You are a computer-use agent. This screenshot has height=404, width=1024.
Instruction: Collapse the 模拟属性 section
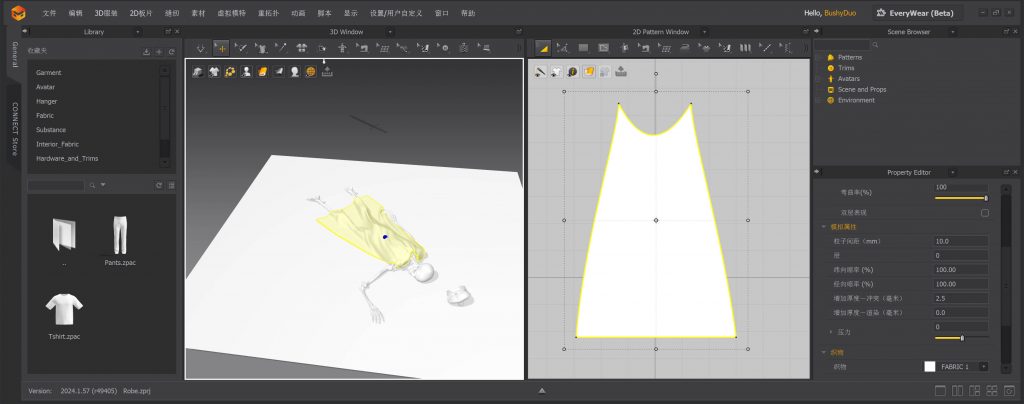824,227
